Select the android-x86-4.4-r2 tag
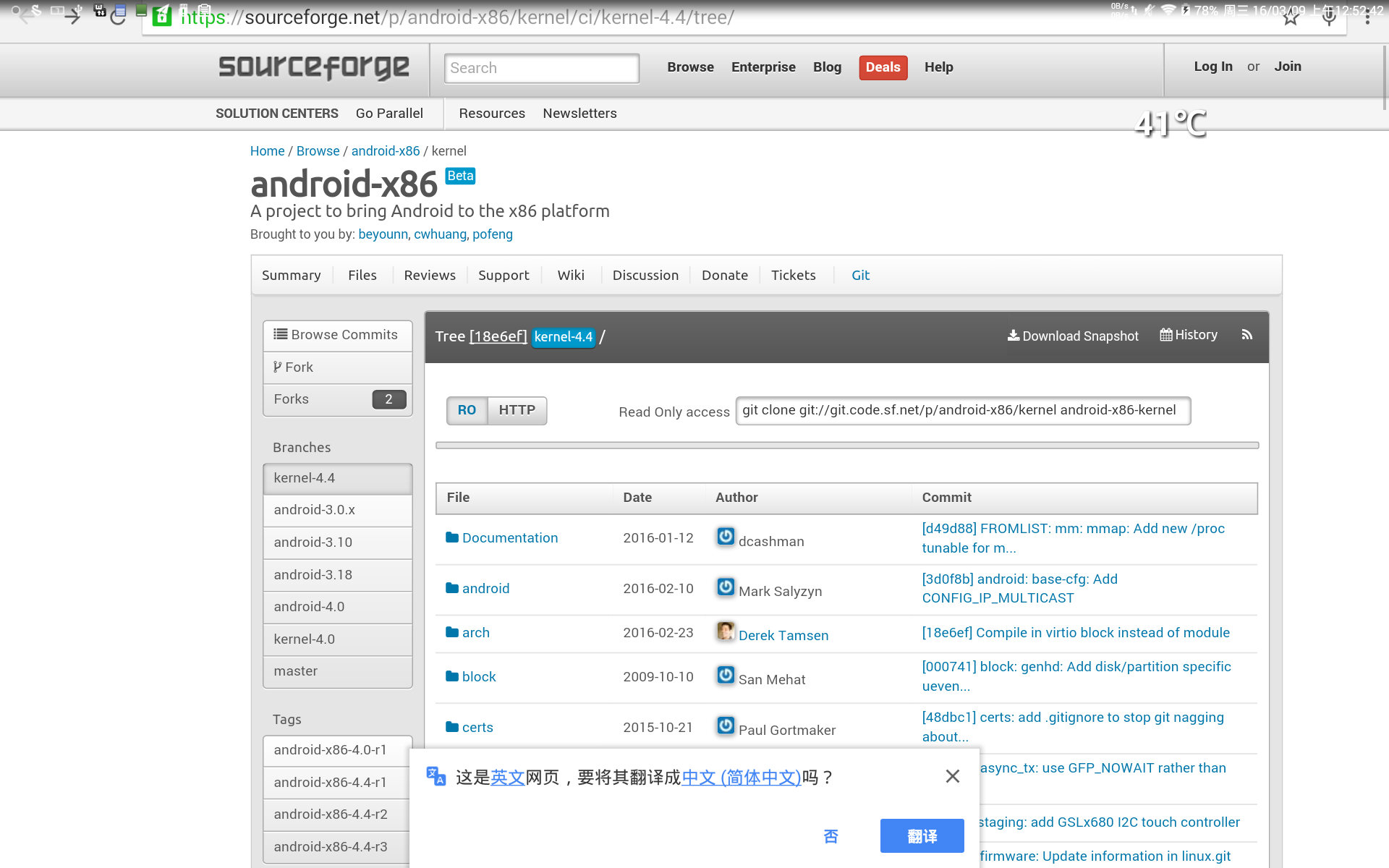1389x868 pixels. click(338, 814)
